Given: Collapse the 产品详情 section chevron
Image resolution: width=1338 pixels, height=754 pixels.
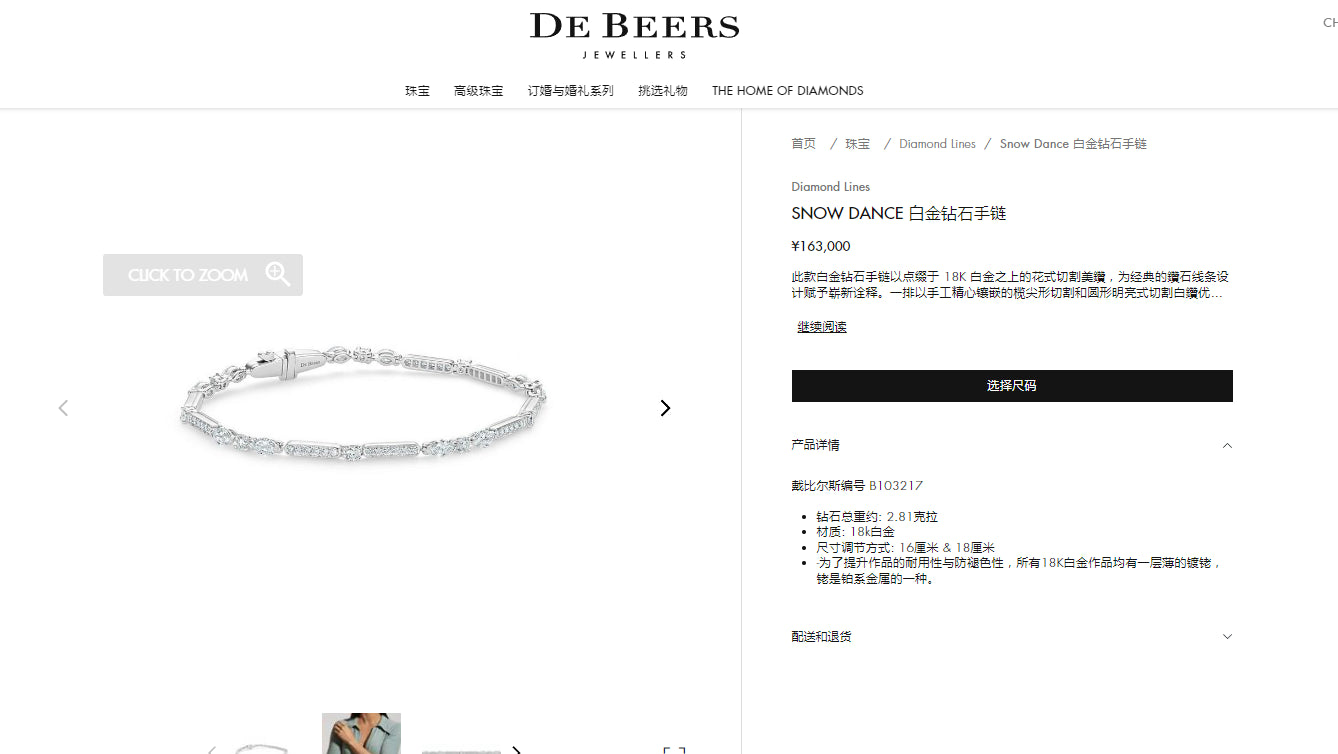Looking at the screenshot, I should click(1227, 445).
